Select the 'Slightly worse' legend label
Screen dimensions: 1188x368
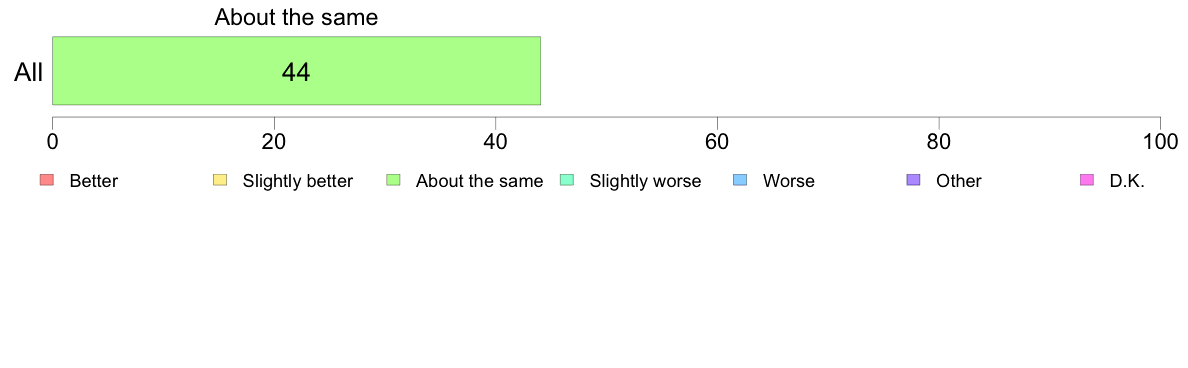(x=646, y=181)
